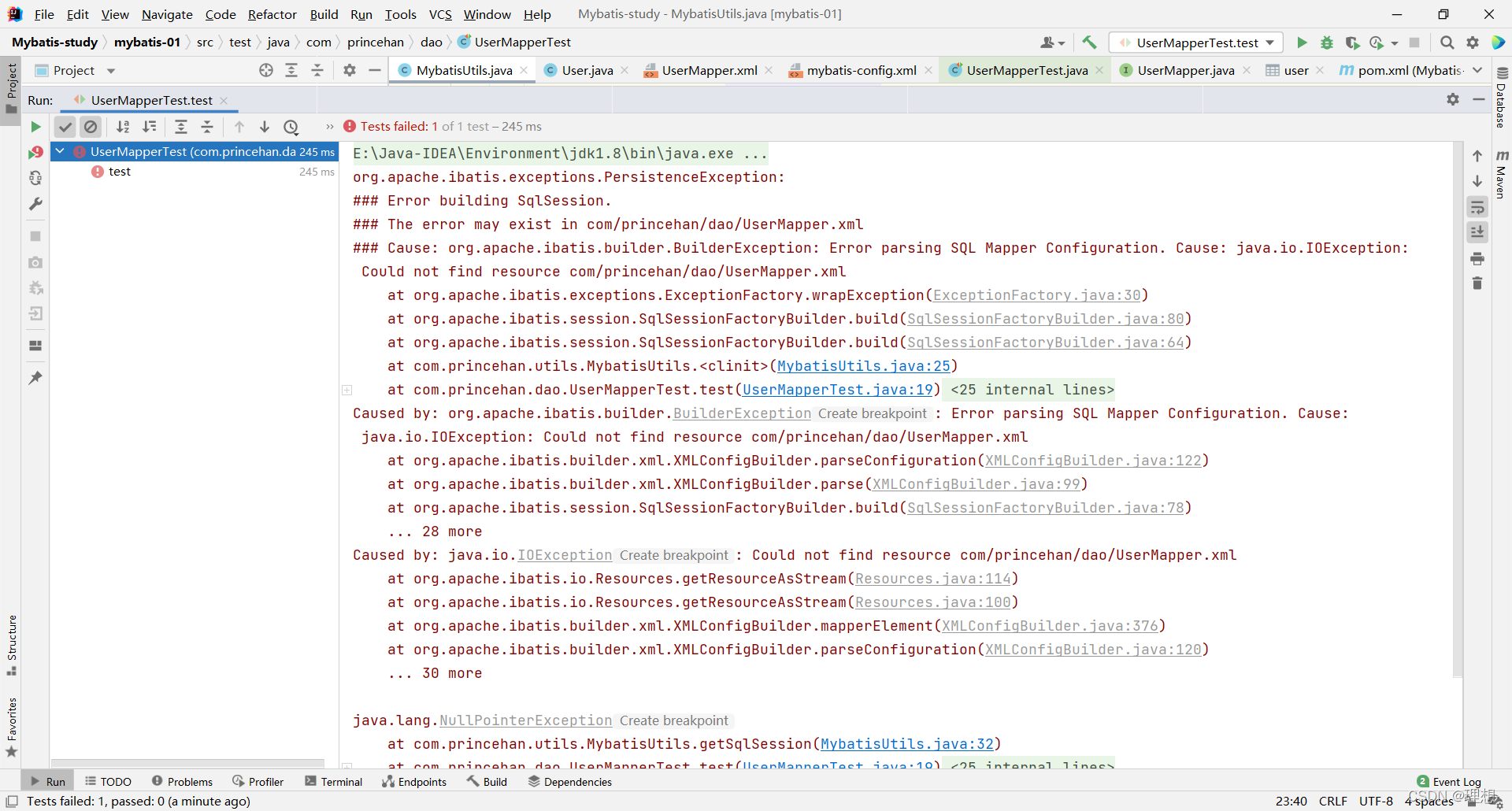Clear all console output trash icon
The width and height of the screenshot is (1512, 811).
click(x=1477, y=283)
